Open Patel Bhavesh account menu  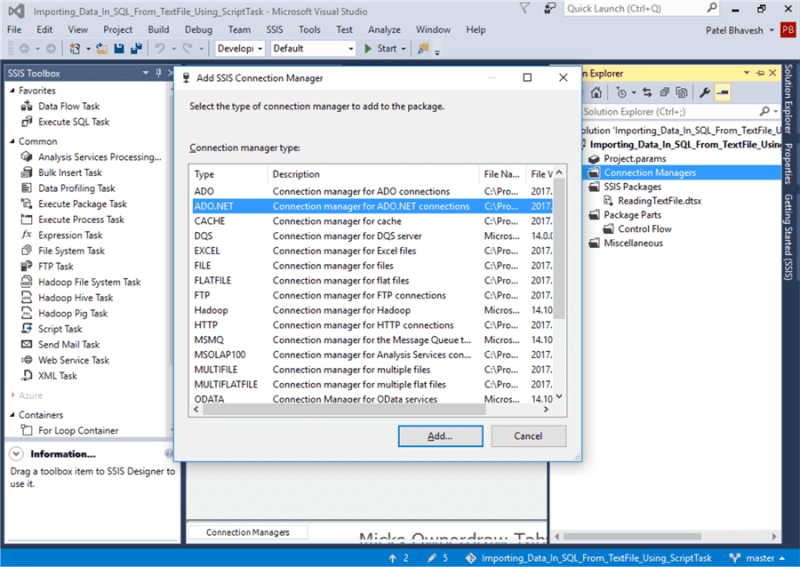coord(739,30)
